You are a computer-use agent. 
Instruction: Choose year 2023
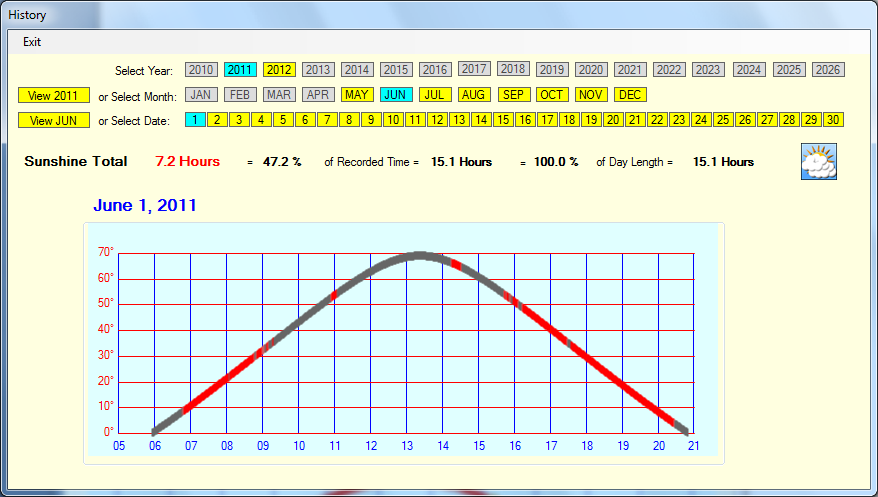pyautogui.click(x=708, y=69)
